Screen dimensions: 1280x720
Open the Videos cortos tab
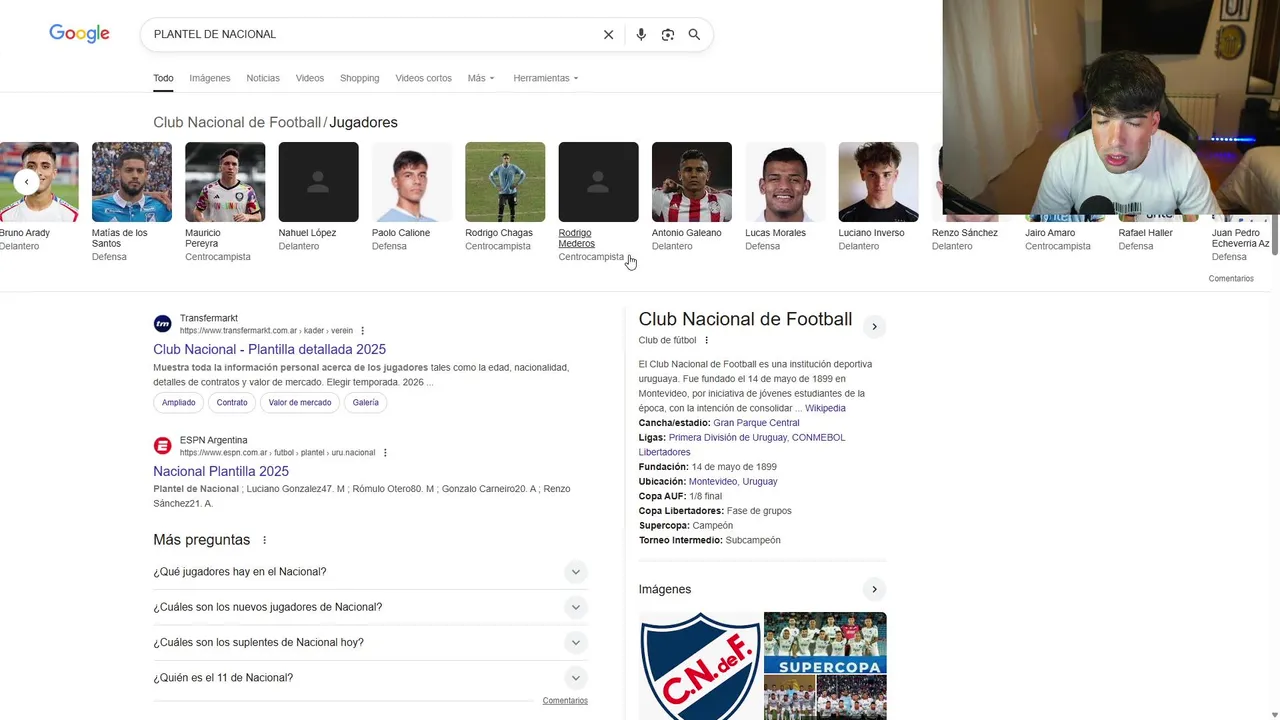coord(423,78)
